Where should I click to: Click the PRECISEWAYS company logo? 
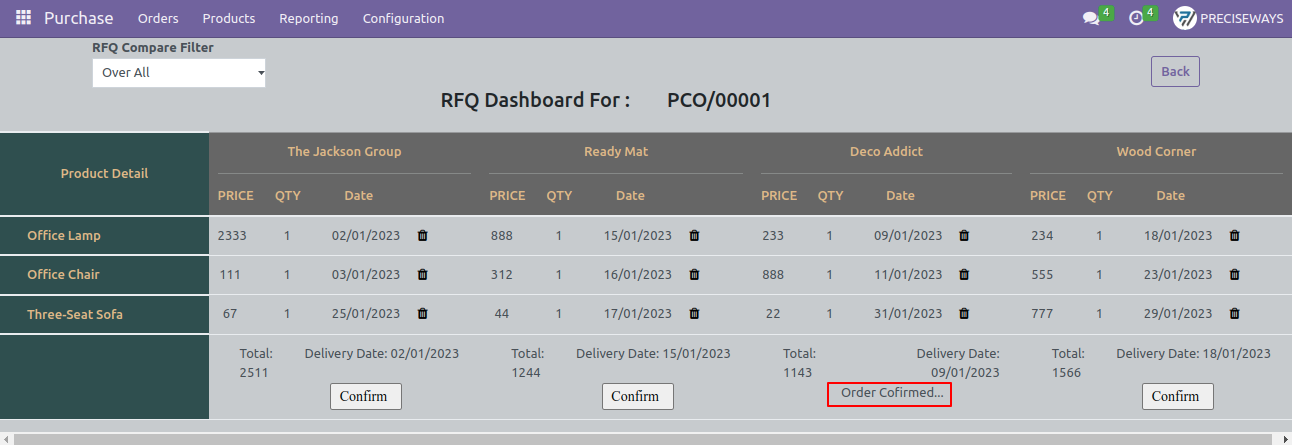coord(1185,18)
